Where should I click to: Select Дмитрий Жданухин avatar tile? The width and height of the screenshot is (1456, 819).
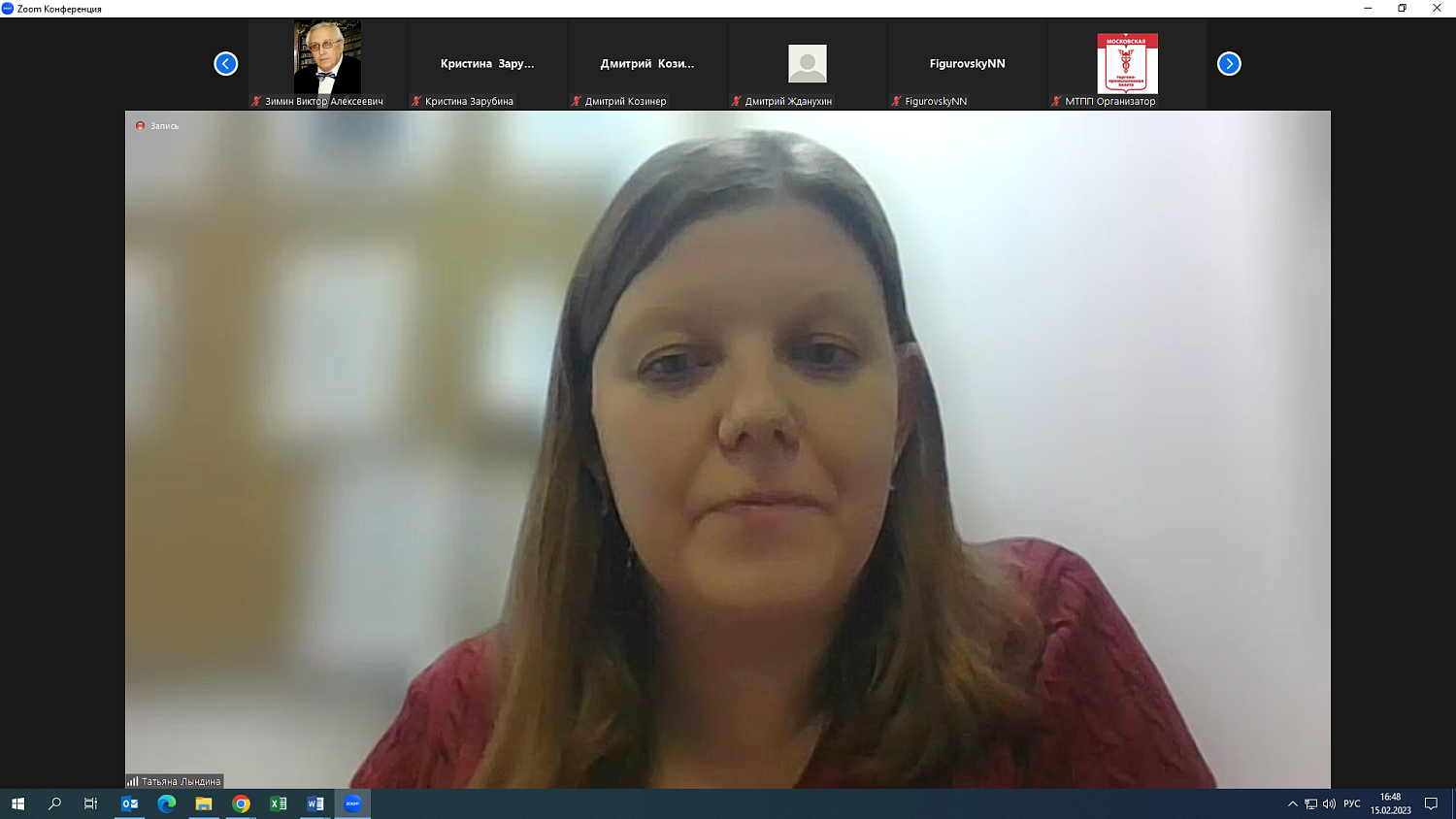pos(807,64)
